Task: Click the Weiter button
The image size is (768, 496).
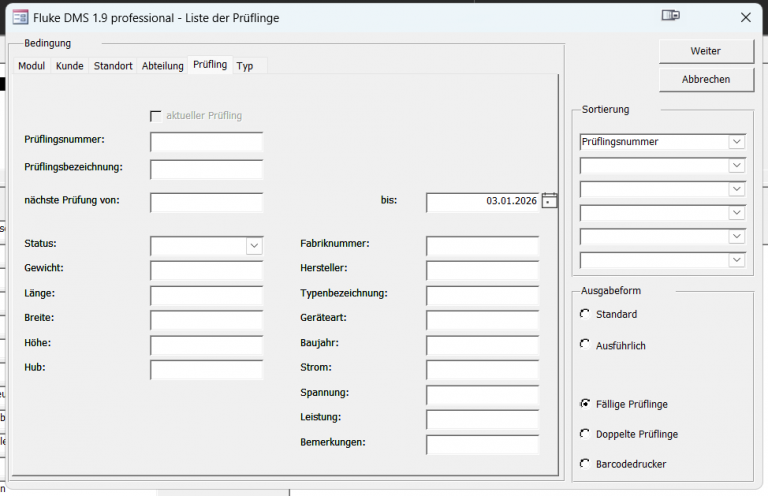Action: click(x=706, y=51)
